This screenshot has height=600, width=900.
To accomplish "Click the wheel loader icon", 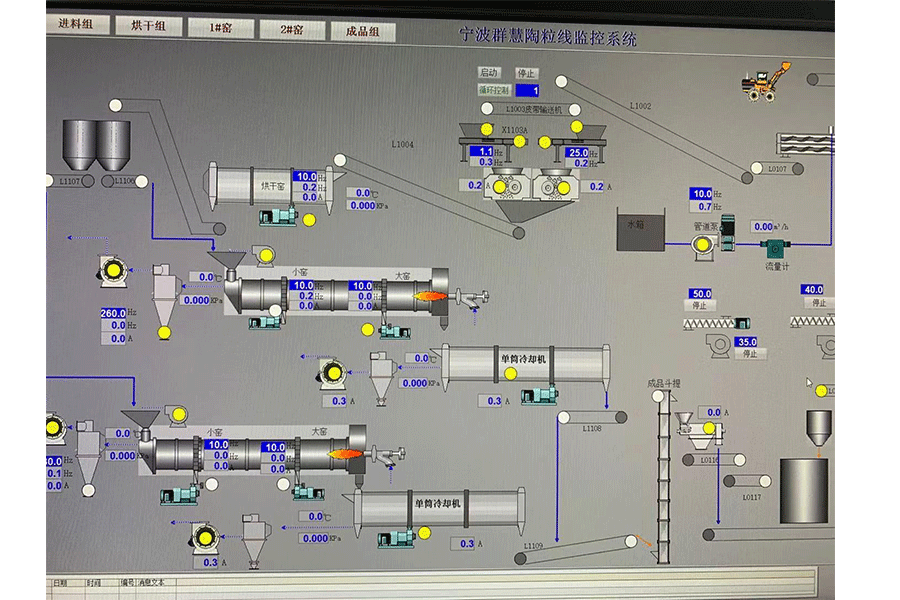I will pos(766,83).
